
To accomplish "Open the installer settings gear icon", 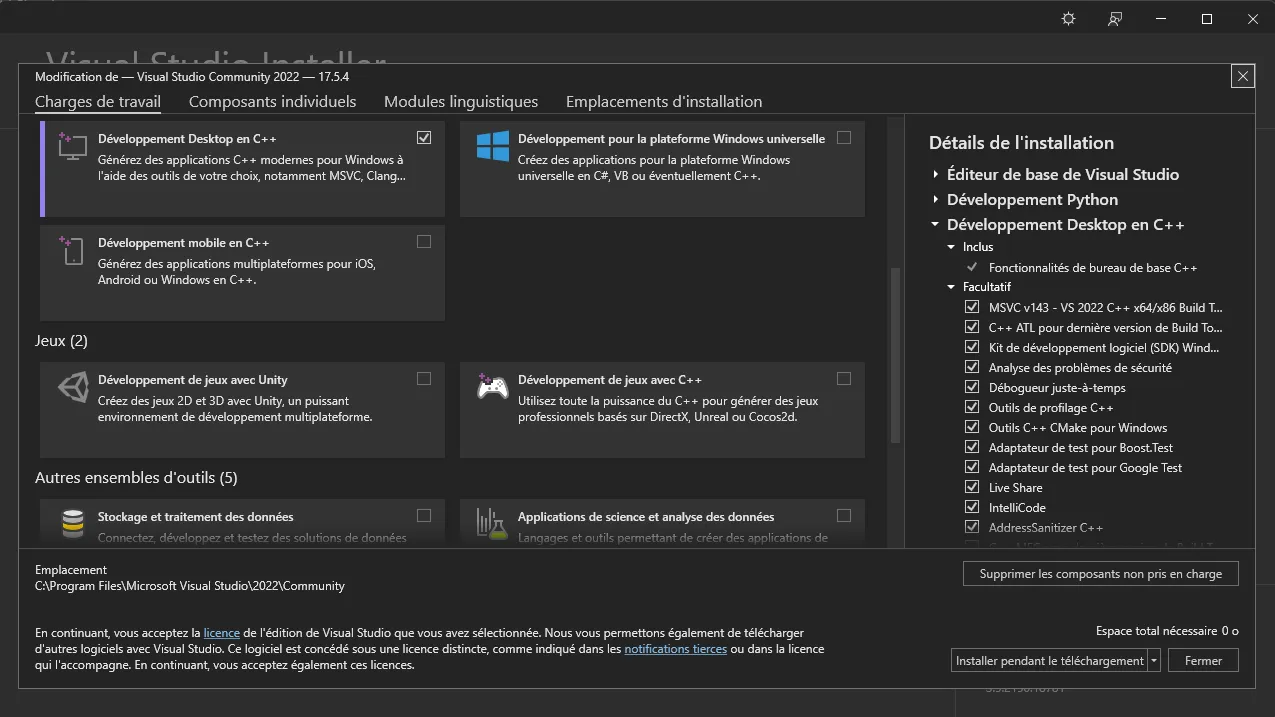I will point(1067,17).
